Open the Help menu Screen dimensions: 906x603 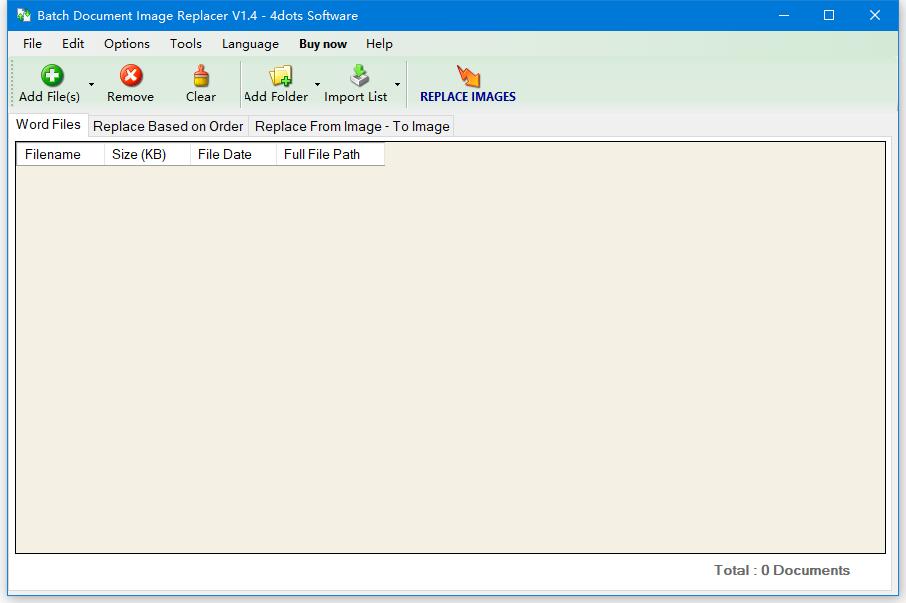tap(379, 44)
